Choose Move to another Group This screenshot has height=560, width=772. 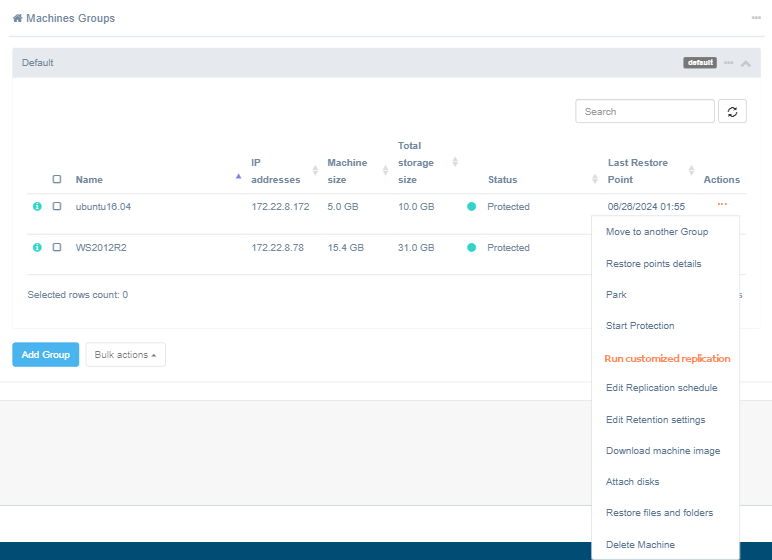pos(657,232)
